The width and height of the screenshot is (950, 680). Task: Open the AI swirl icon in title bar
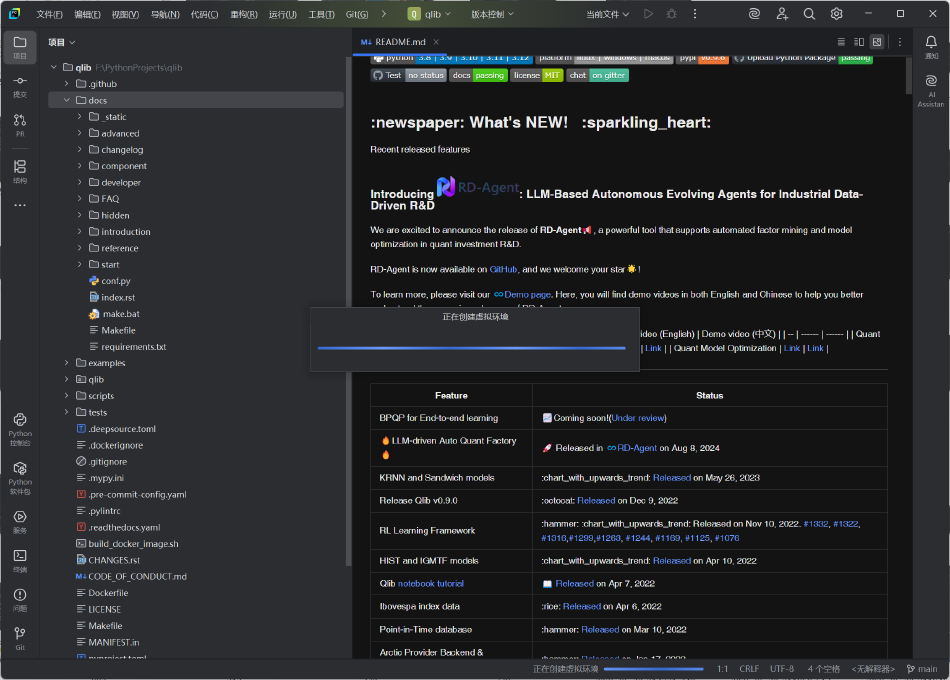(x=754, y=14)
